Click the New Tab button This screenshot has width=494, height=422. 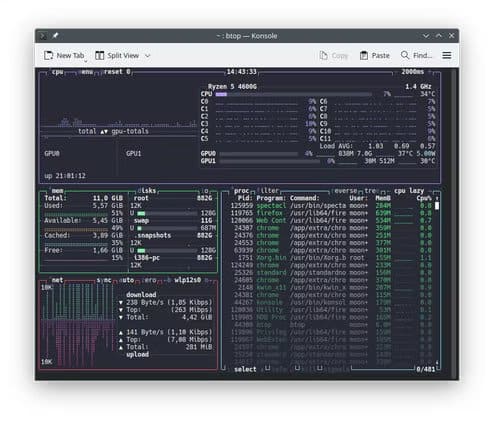click(64, 55)
